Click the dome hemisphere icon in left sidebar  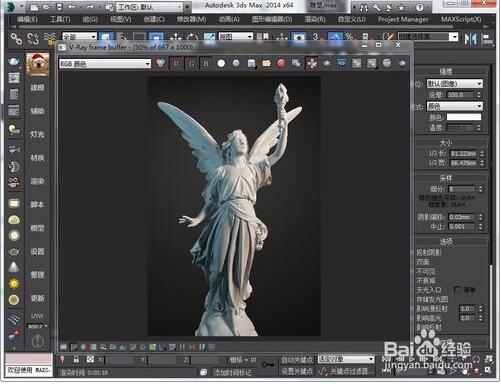(14, 220)
